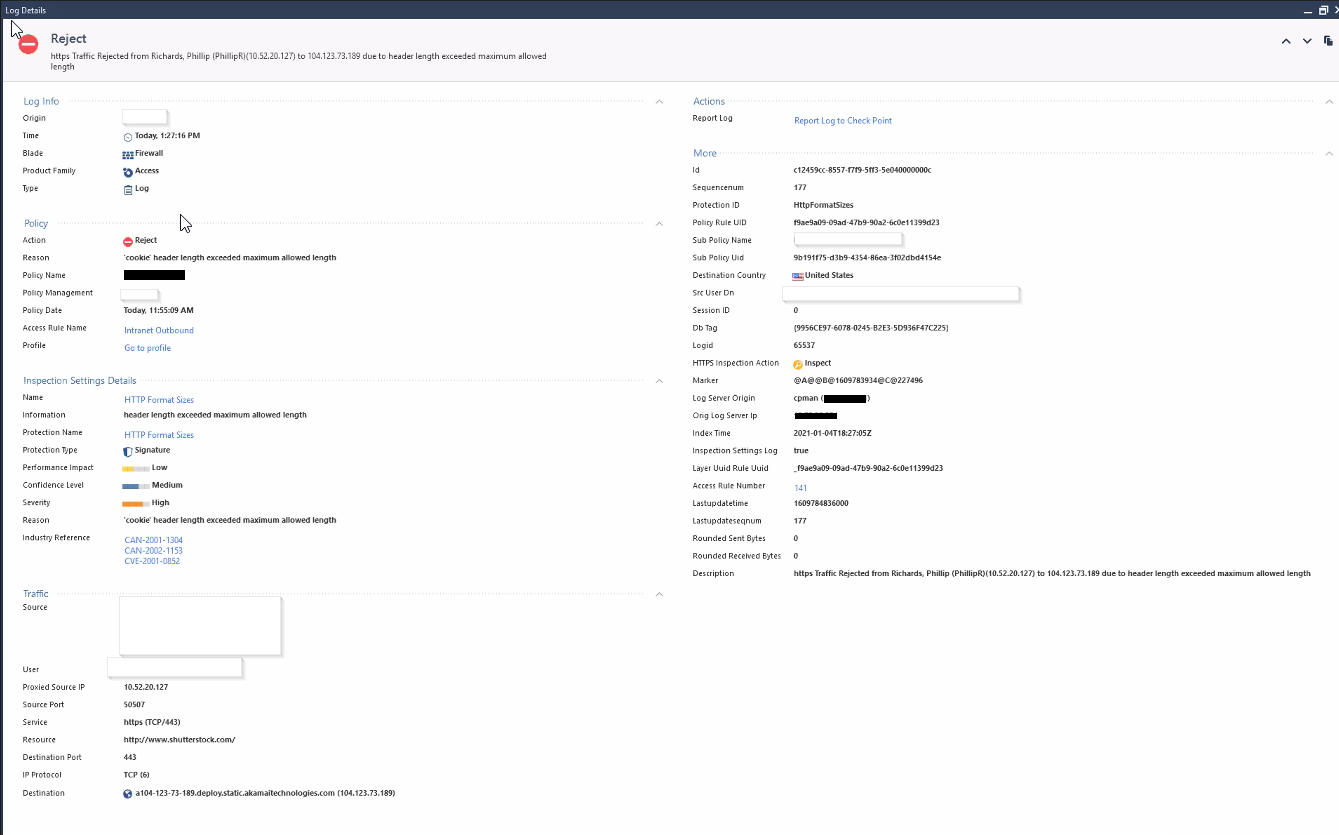
Task: Click the red Reject icon next to Action
Action: click(128, 241)
